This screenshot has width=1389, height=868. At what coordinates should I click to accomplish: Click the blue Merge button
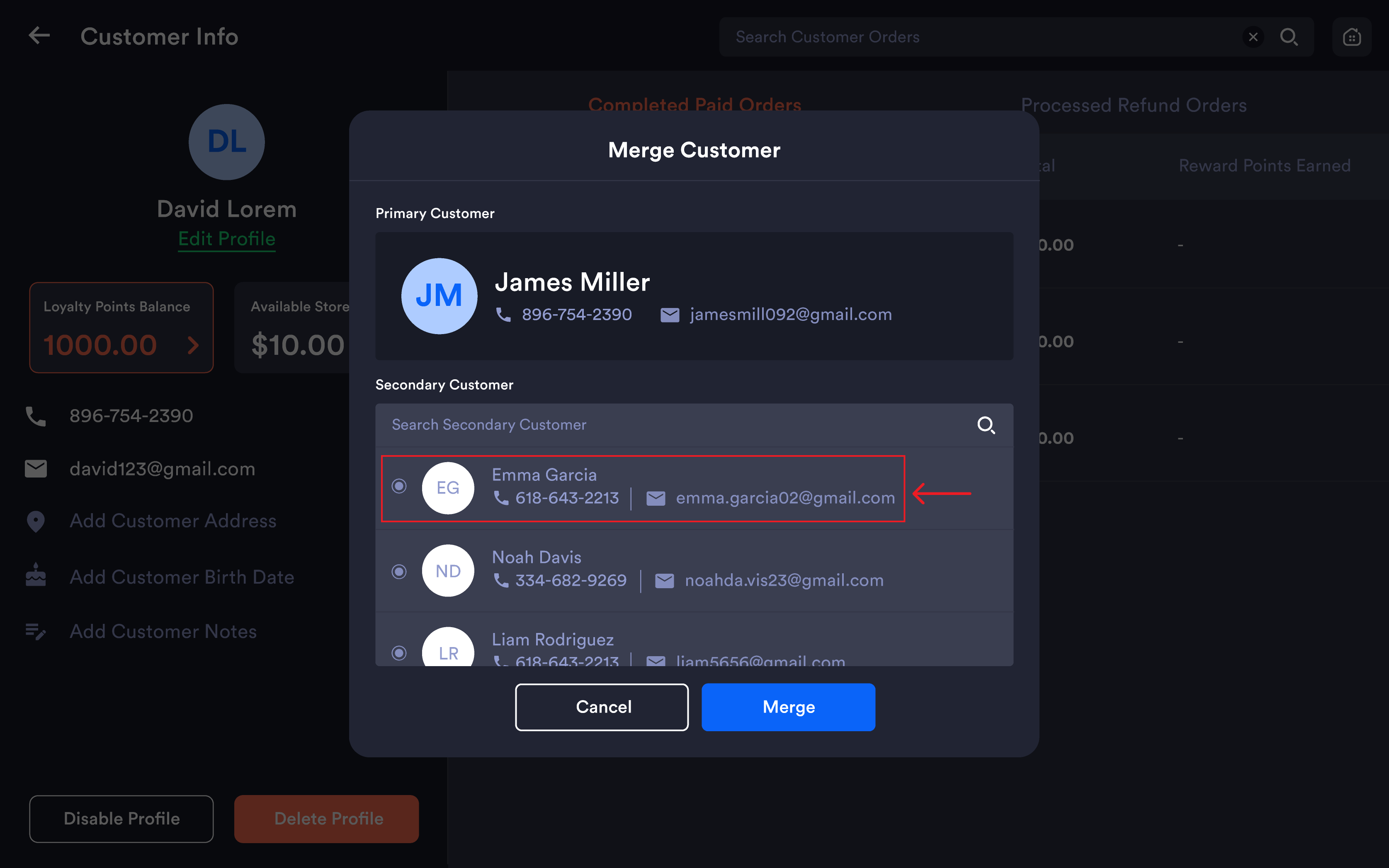[x=788, y=707]
